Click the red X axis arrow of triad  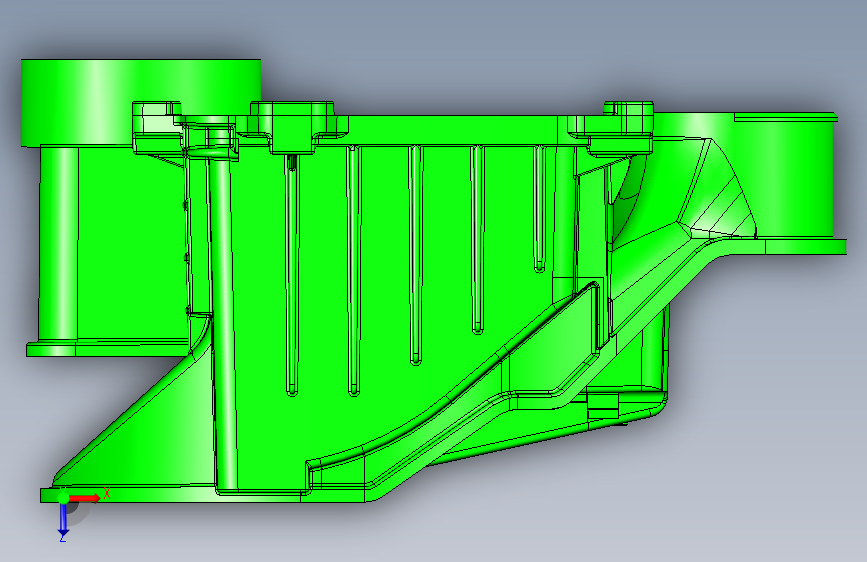[x=85, y=498]
